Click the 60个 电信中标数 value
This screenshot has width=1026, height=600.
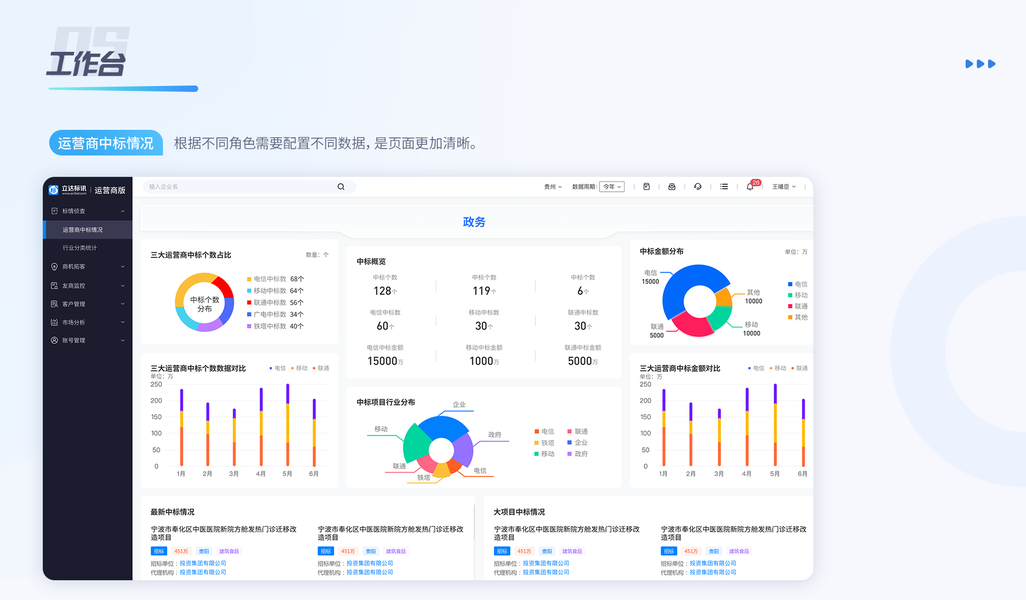(x=385, y=326)
